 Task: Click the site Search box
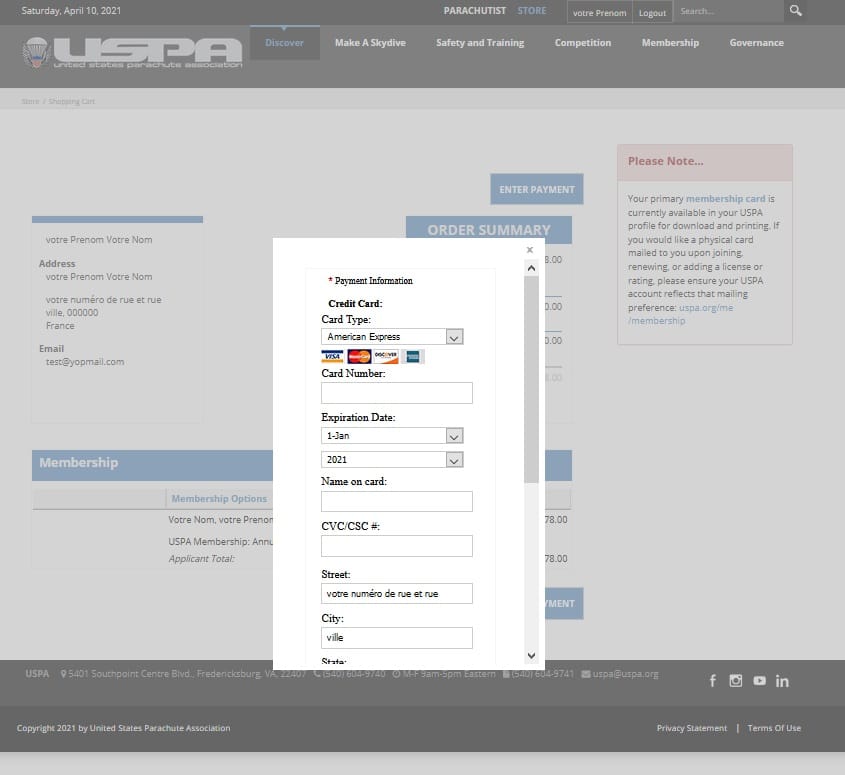pyautogui.click(x=729, y=11)
